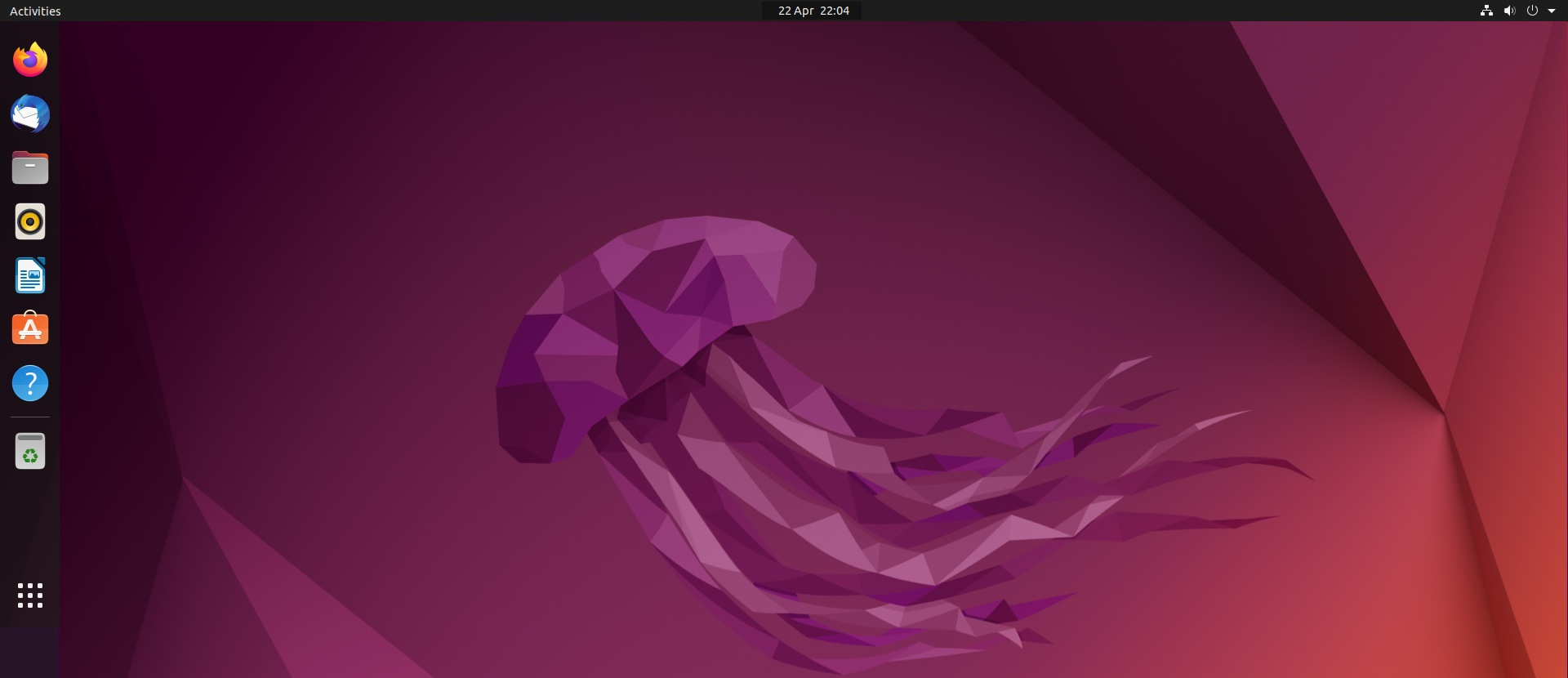The width and height of the screenshot is (1568, 678).
Task: Click the dark square below Show Applications
Action: click(x=29, y=652)
